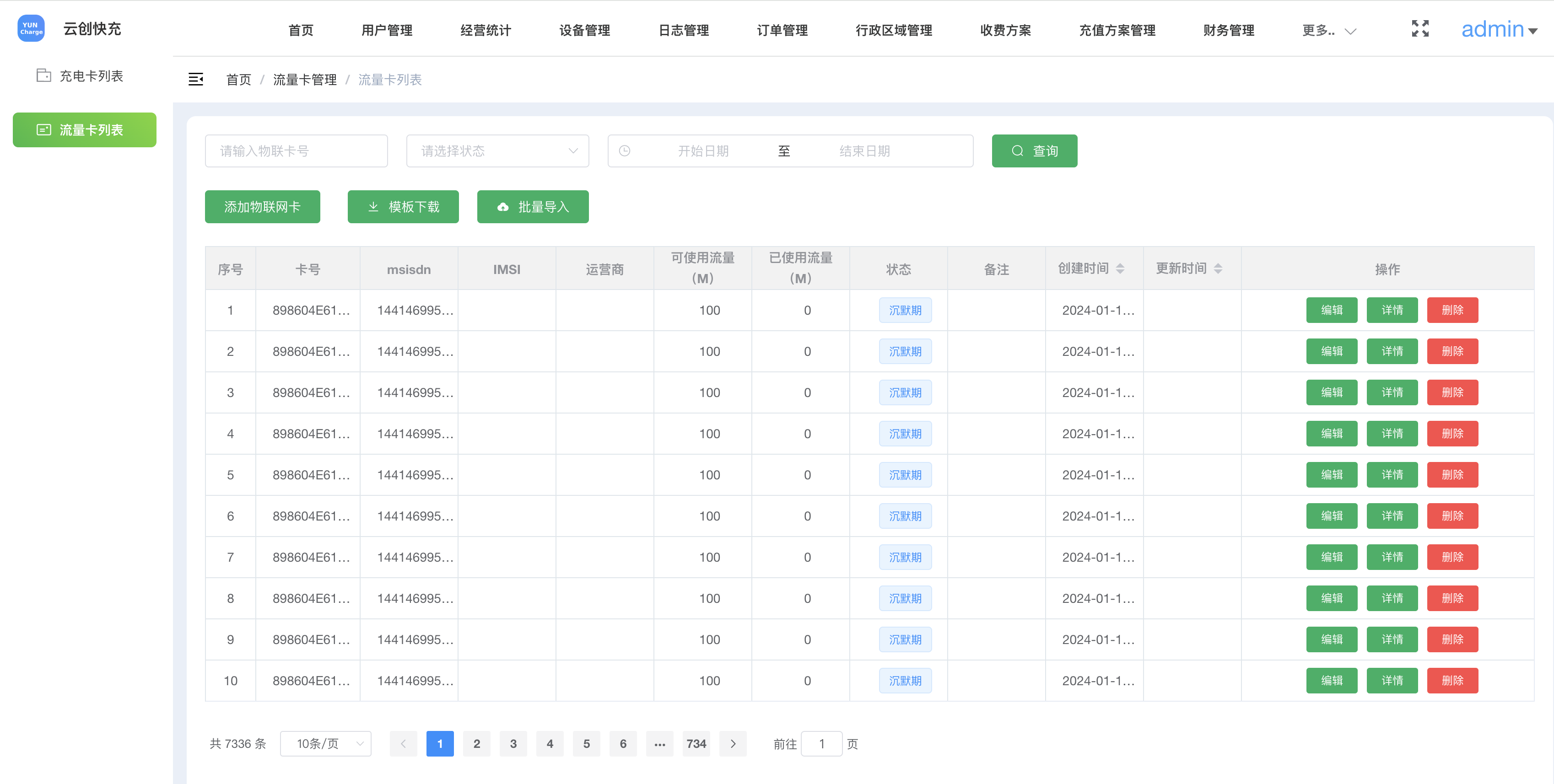Click 删除 in row 1
This screenshot has width=1554, height=784.
(1452, 310)
